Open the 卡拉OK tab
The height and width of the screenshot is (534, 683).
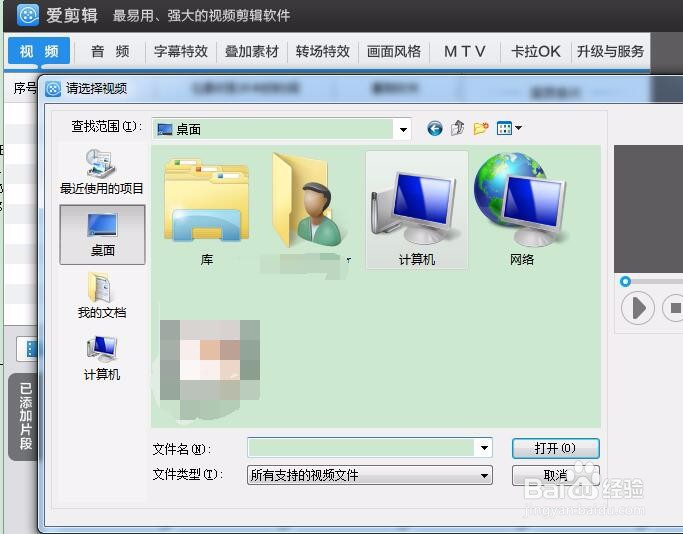click(536, 51)
